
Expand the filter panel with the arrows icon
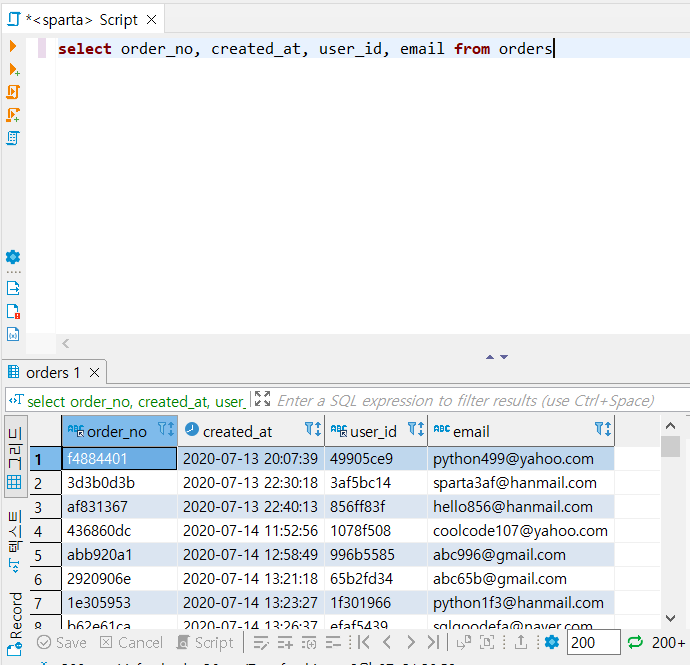pos(262,399)
